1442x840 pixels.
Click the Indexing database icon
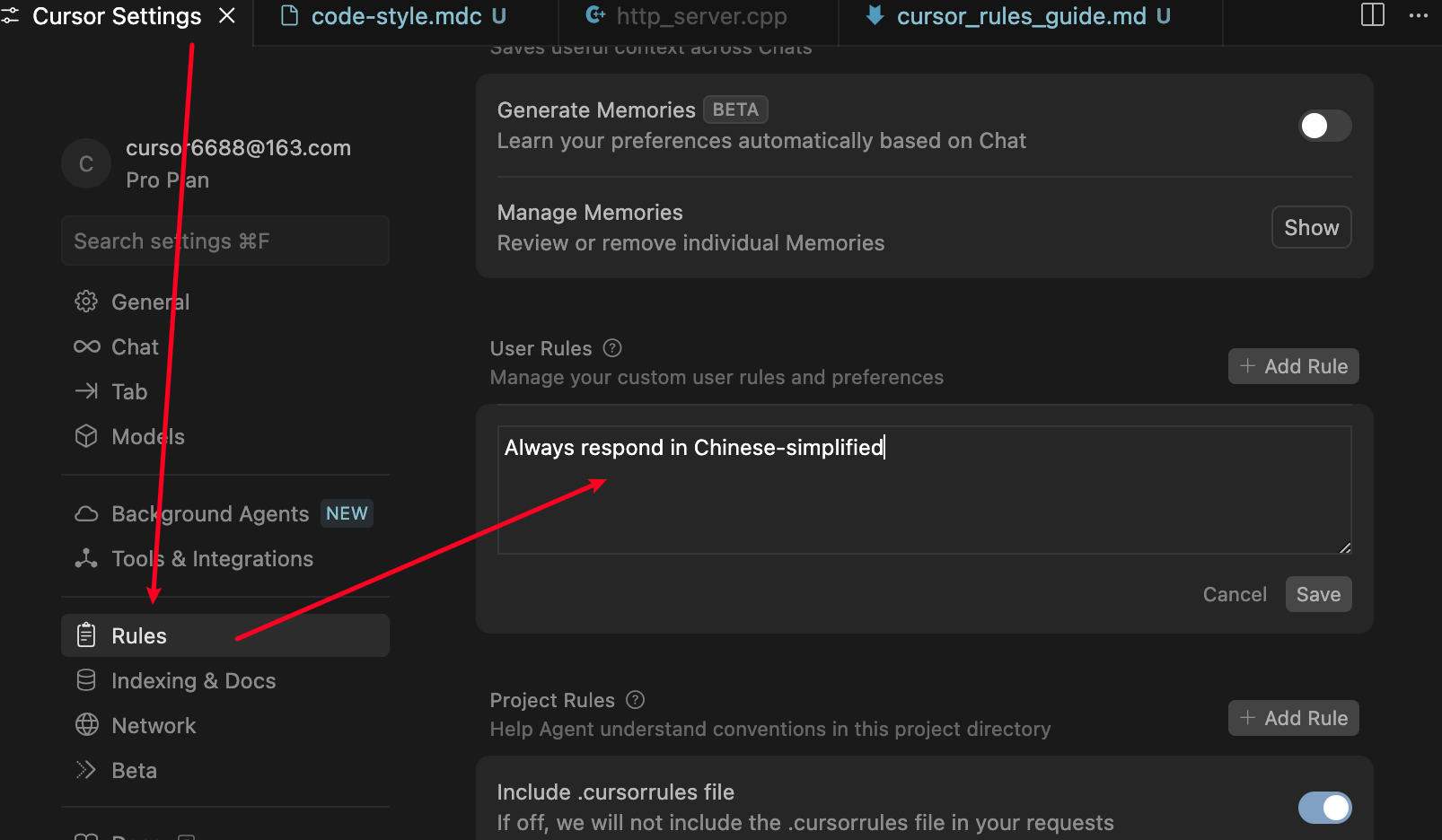[86, 680]
